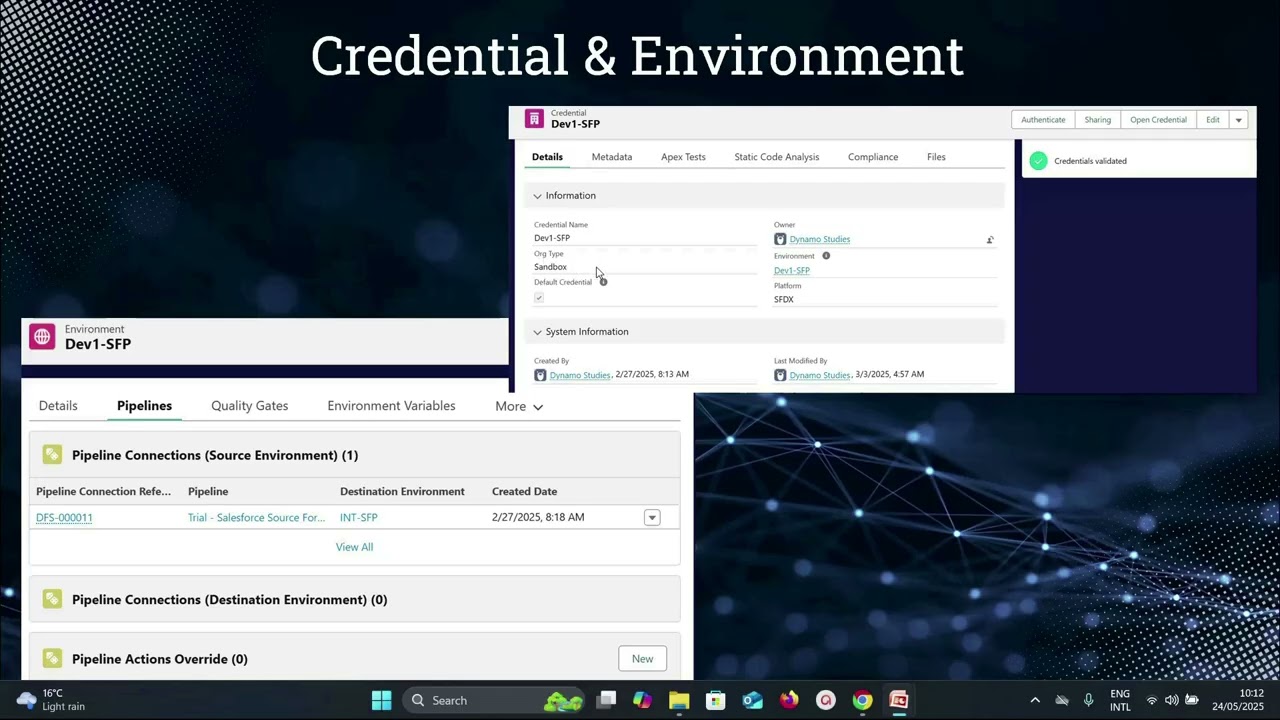This screenshot has width=1280, height=720.
Task: Open the credential actions dropdown next to Edit
Action: pos(1238,120)
